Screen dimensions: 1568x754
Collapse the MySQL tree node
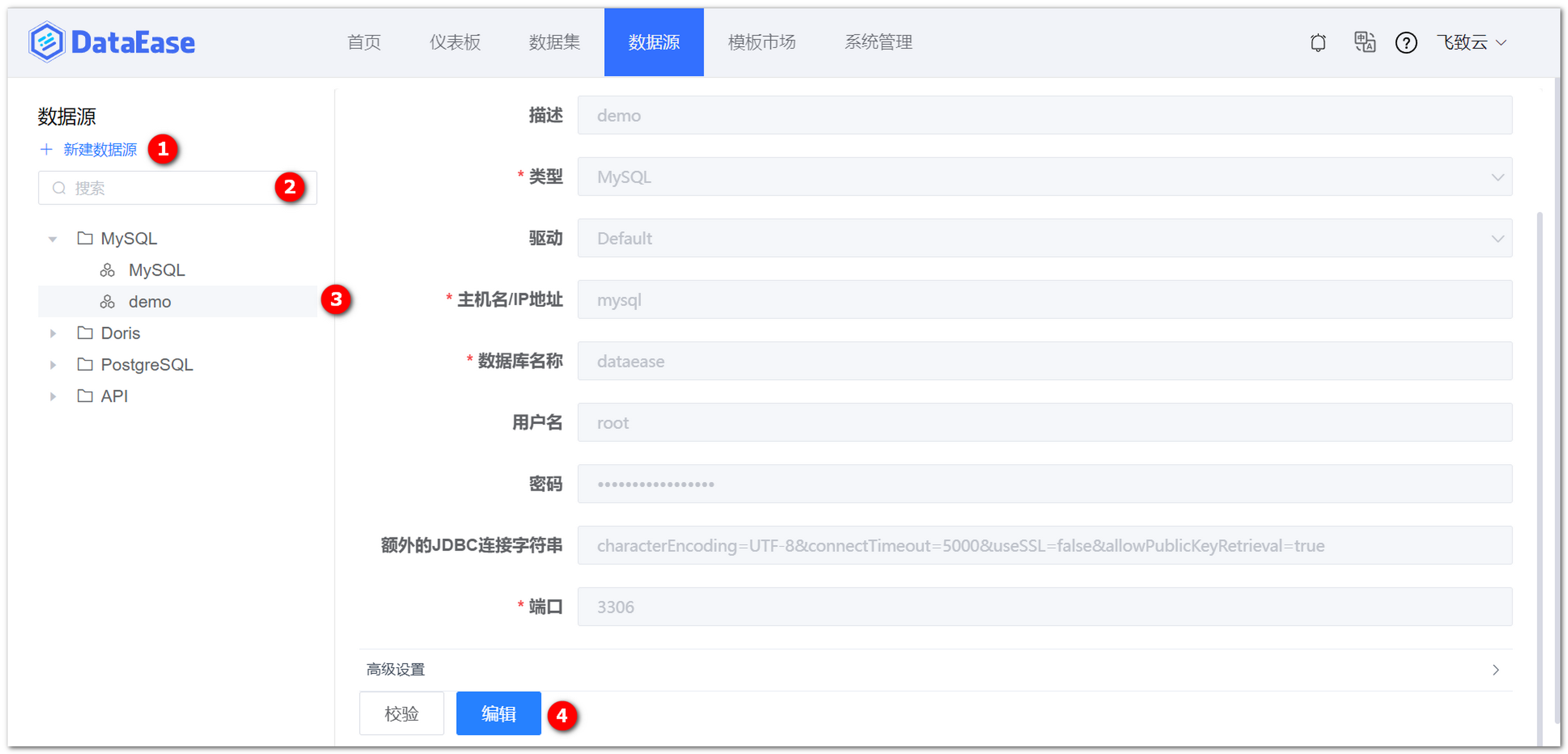click(53, 238)
